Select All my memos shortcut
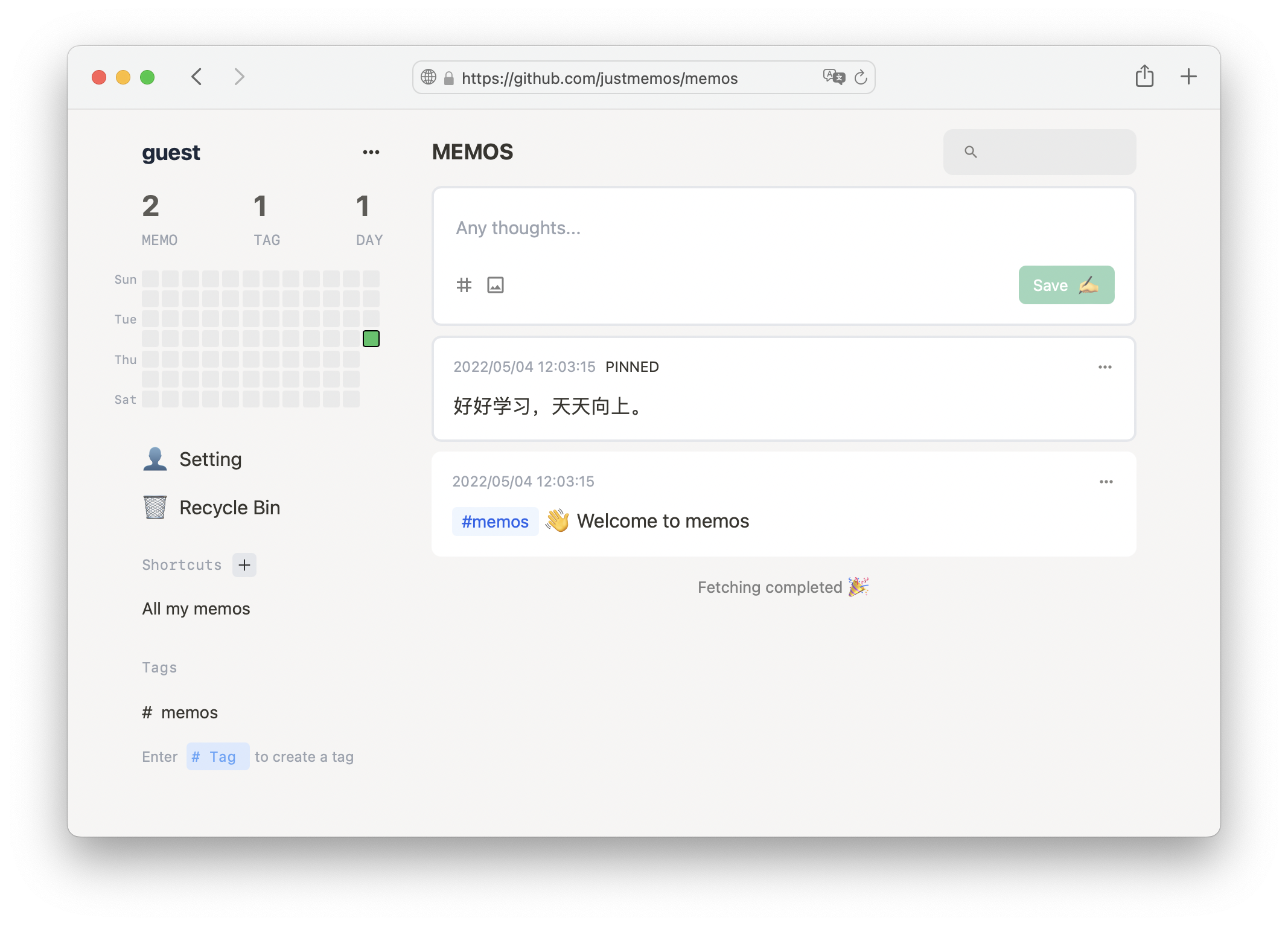Screen dimensions: 1288x926 [196, 608]
